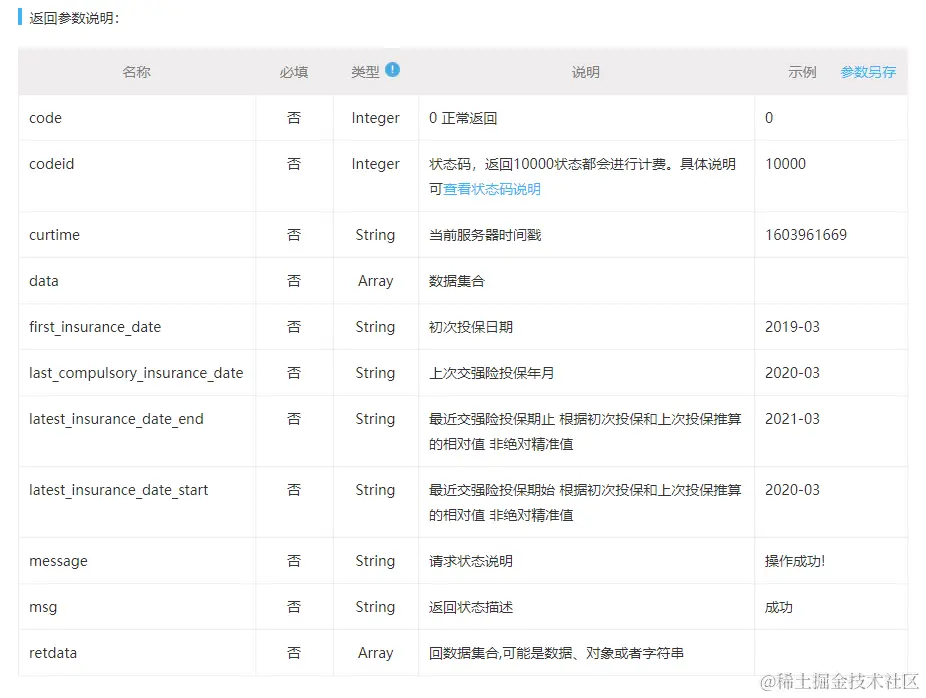Click the example value 2019-03
The width and height of the screenshot is (926, 698).
point(793,327)
